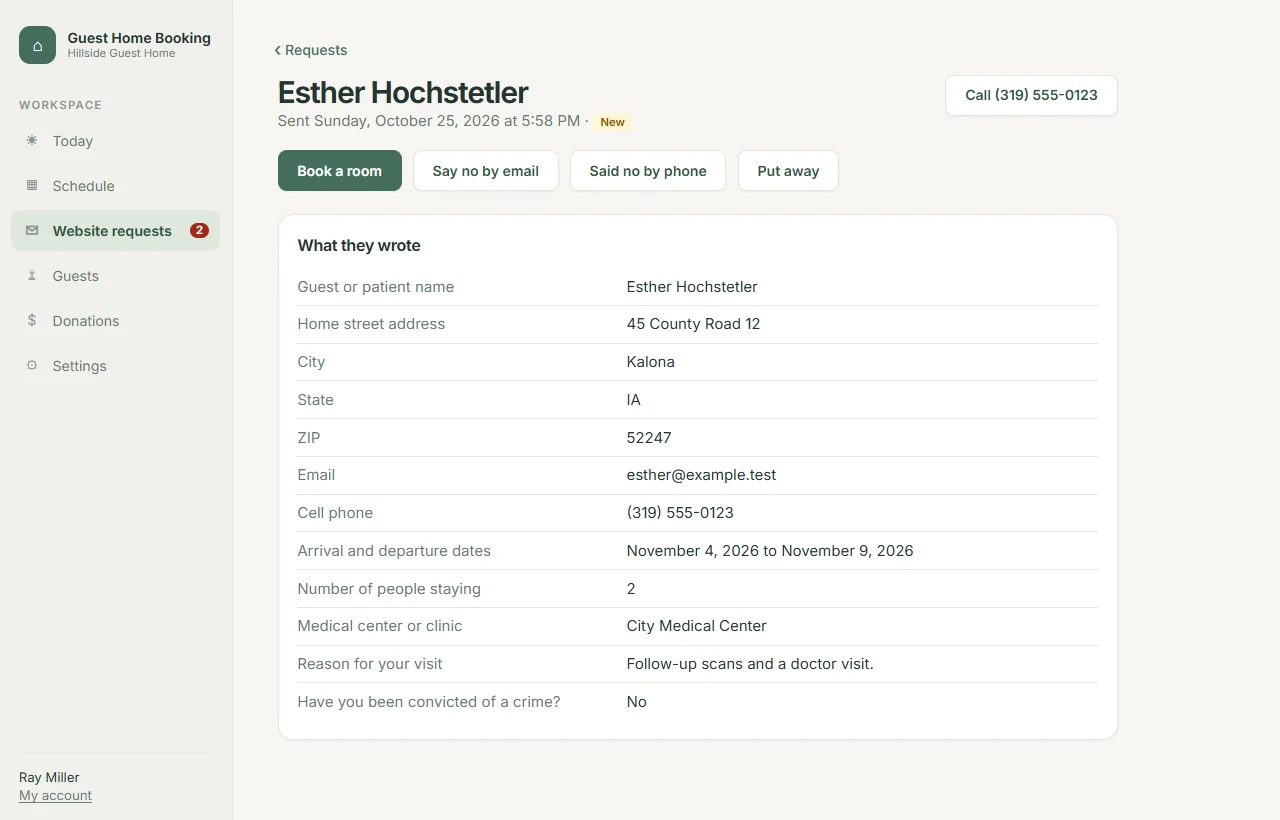
Task: Click the Settings gear icon
Action: pos(32,366)
